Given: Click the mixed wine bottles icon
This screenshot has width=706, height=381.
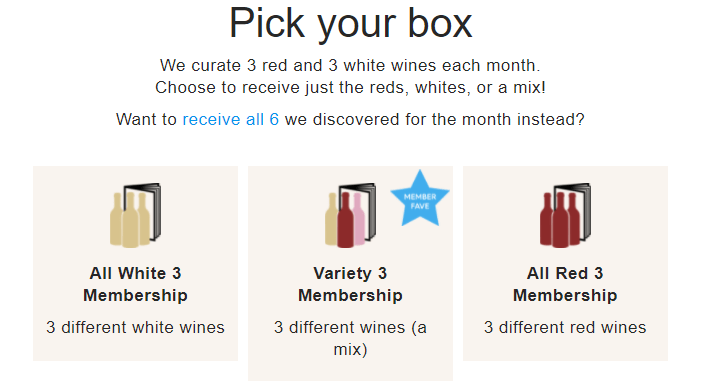Looking at the screenshot, I should [350, 215].
